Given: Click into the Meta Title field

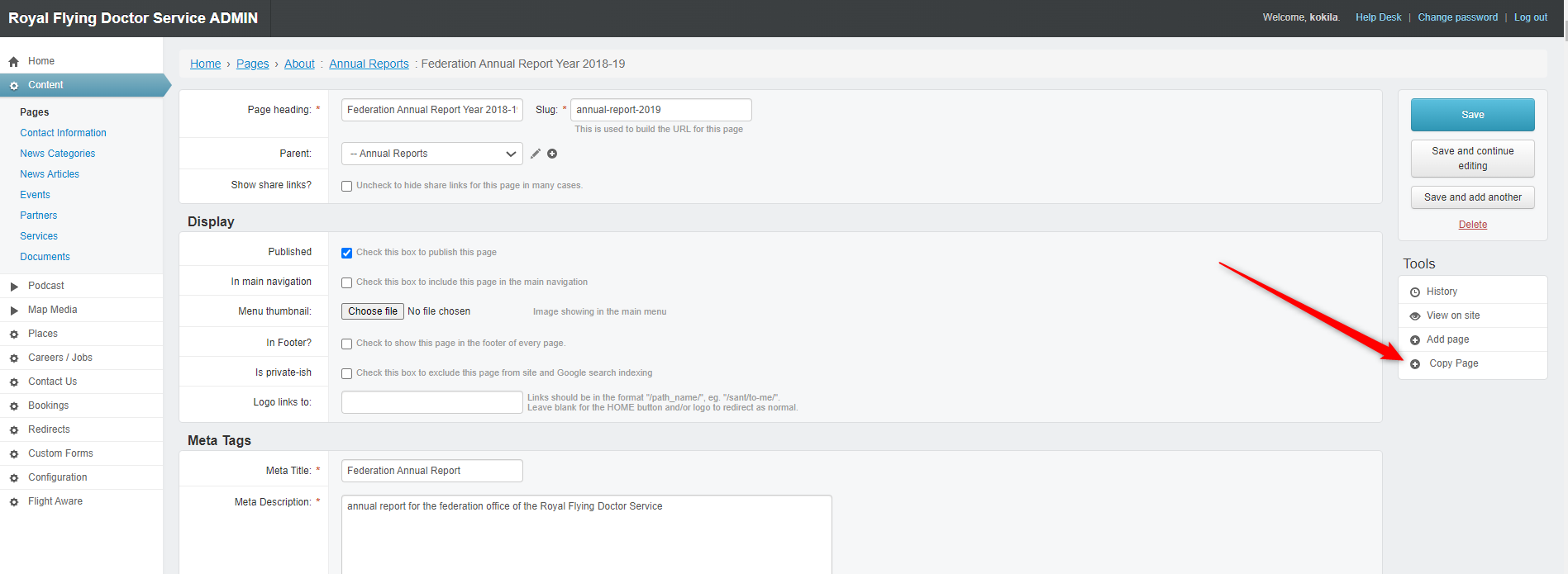Looking at the screenshot, I should click(432, 471).
